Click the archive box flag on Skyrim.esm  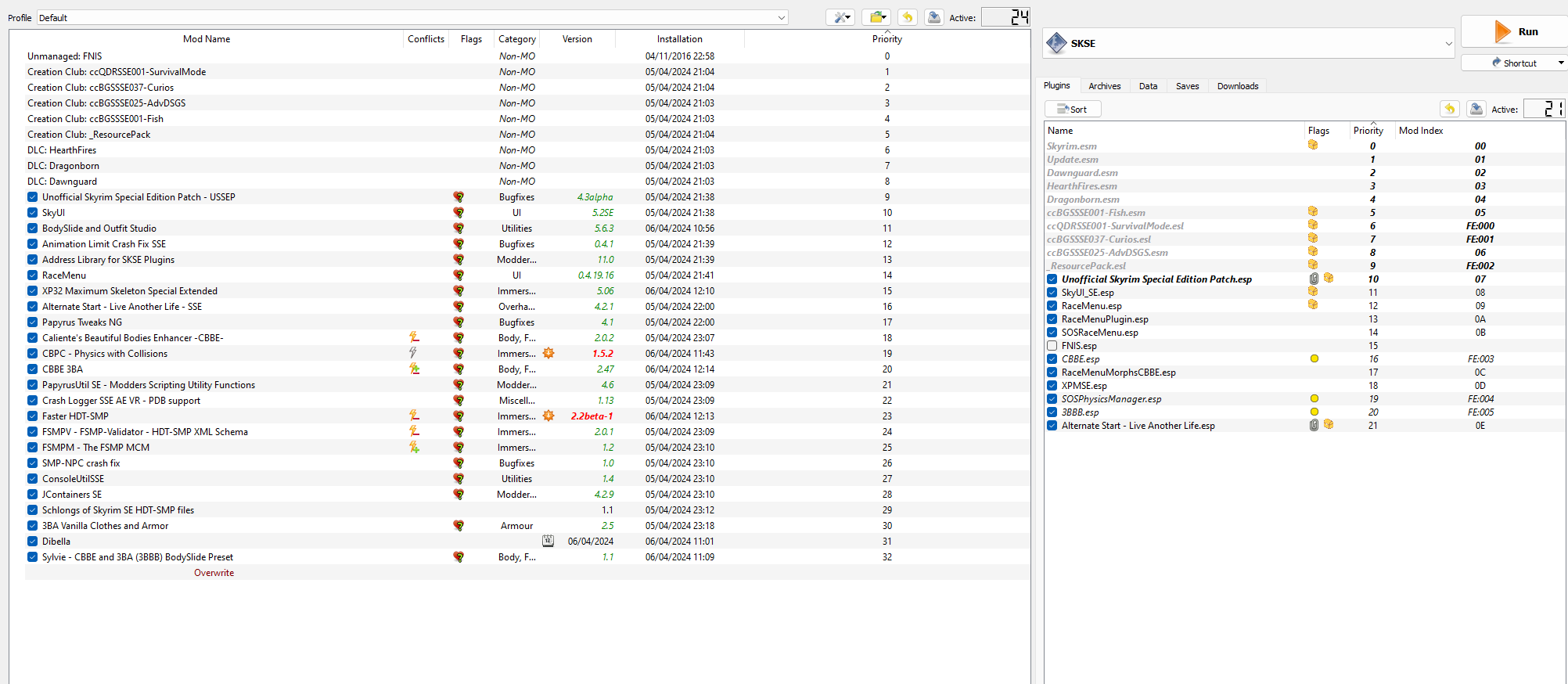(x=1313, y=145)
